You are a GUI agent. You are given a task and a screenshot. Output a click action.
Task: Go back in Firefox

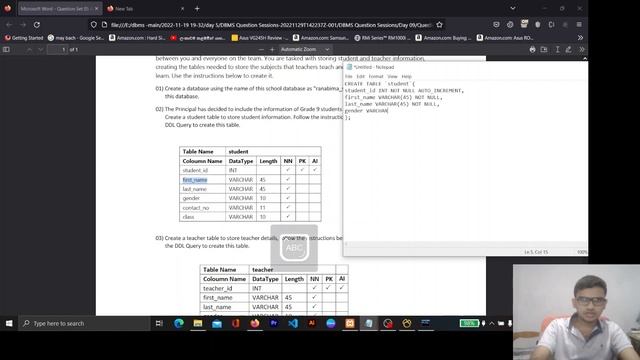pos(9,25)
